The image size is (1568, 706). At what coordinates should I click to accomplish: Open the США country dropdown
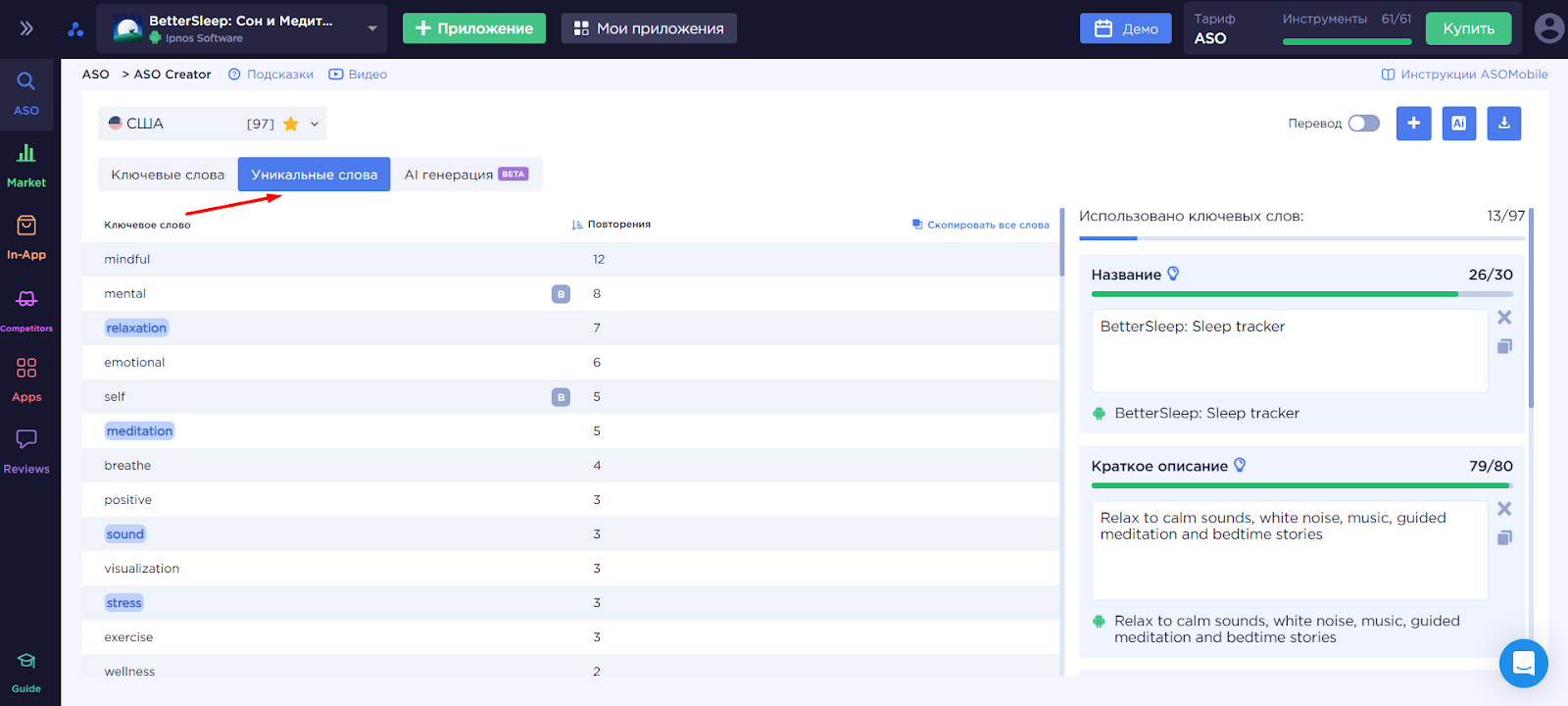tap(213, 124)
